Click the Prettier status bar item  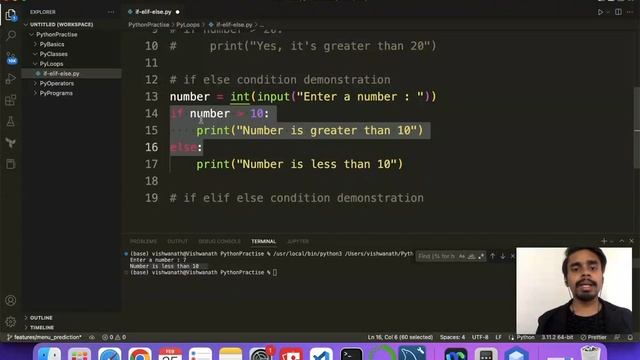click(x=593, y=338)
